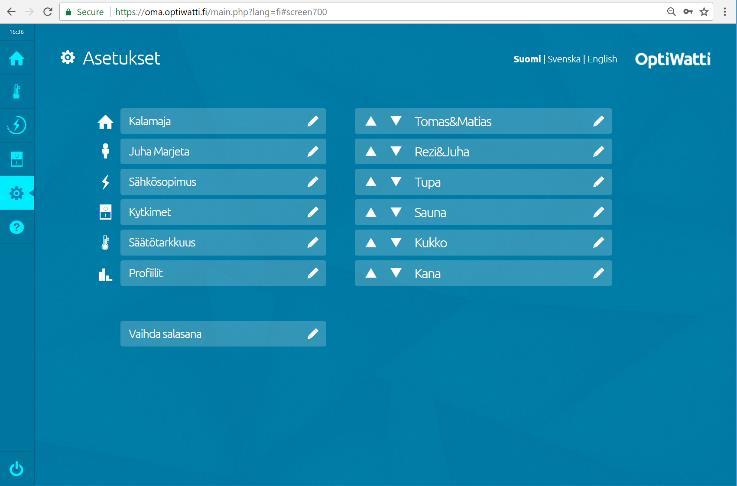737x486 pixels.
Task: Edit Kalamaja with its pencil icon
Action: click(313, 121)
